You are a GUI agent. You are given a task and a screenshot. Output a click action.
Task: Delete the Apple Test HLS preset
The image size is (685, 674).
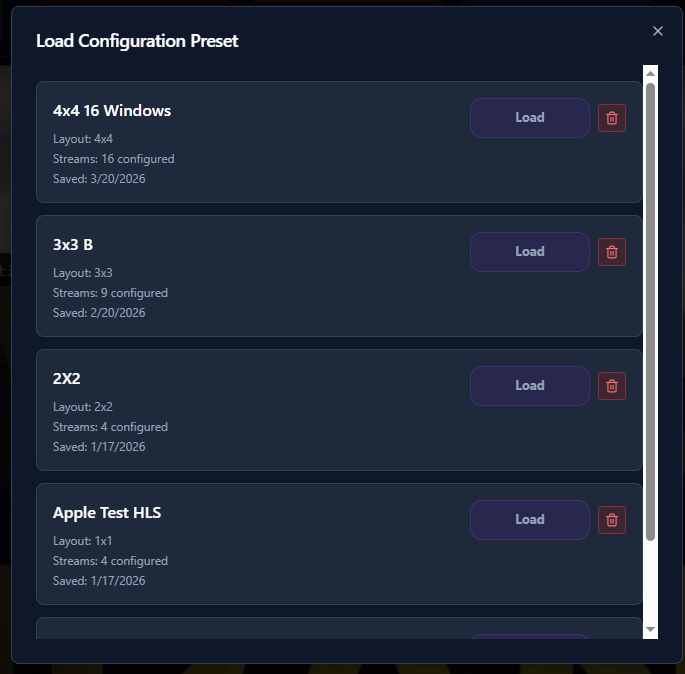pos(612,520)
